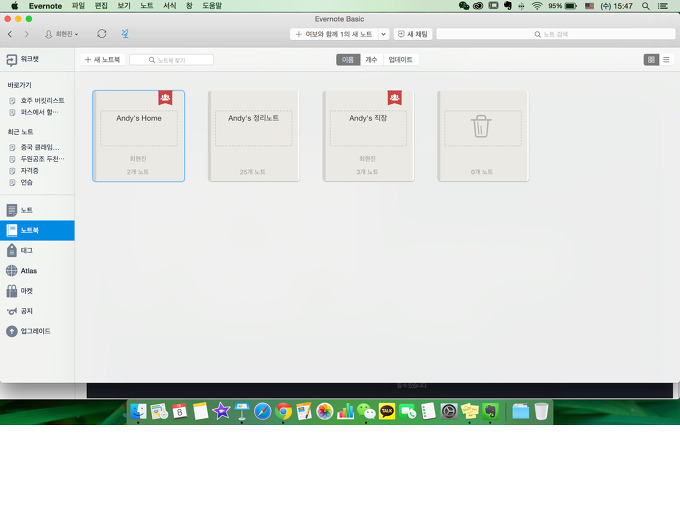The image size is (680, 510).
Task: Open recent note 두원공조 두천…
Action: [37, 159]
